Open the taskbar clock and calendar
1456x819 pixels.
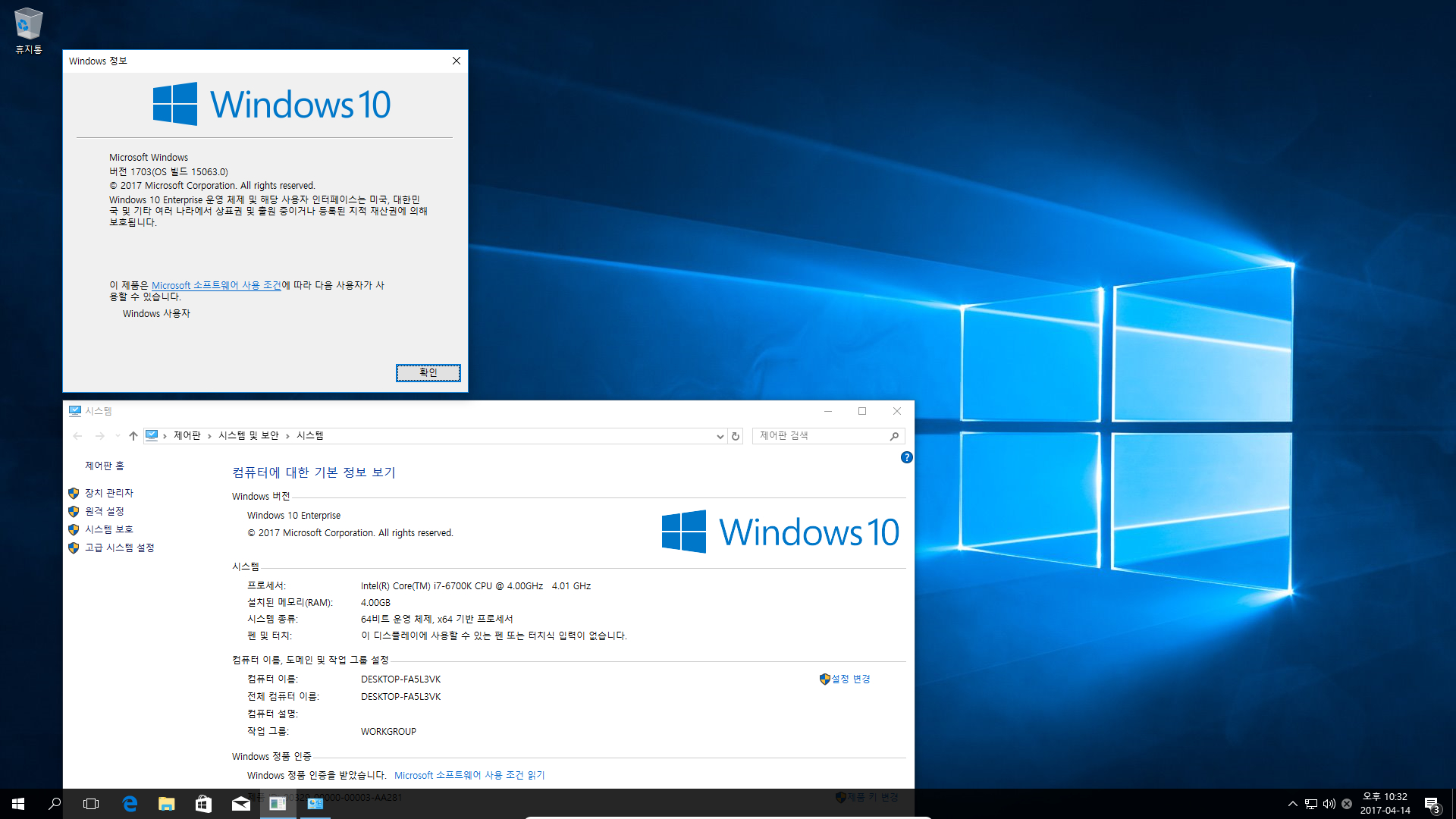(x=1385, y=804)
